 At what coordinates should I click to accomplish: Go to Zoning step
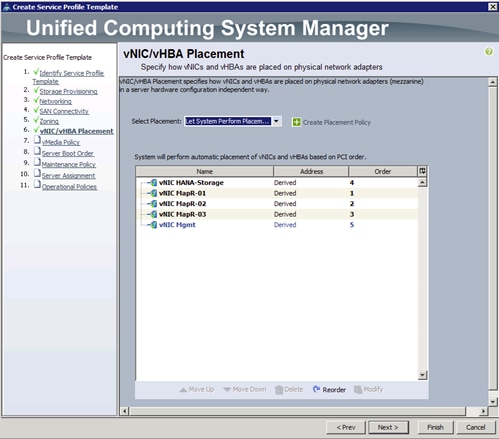click(49, 121)
